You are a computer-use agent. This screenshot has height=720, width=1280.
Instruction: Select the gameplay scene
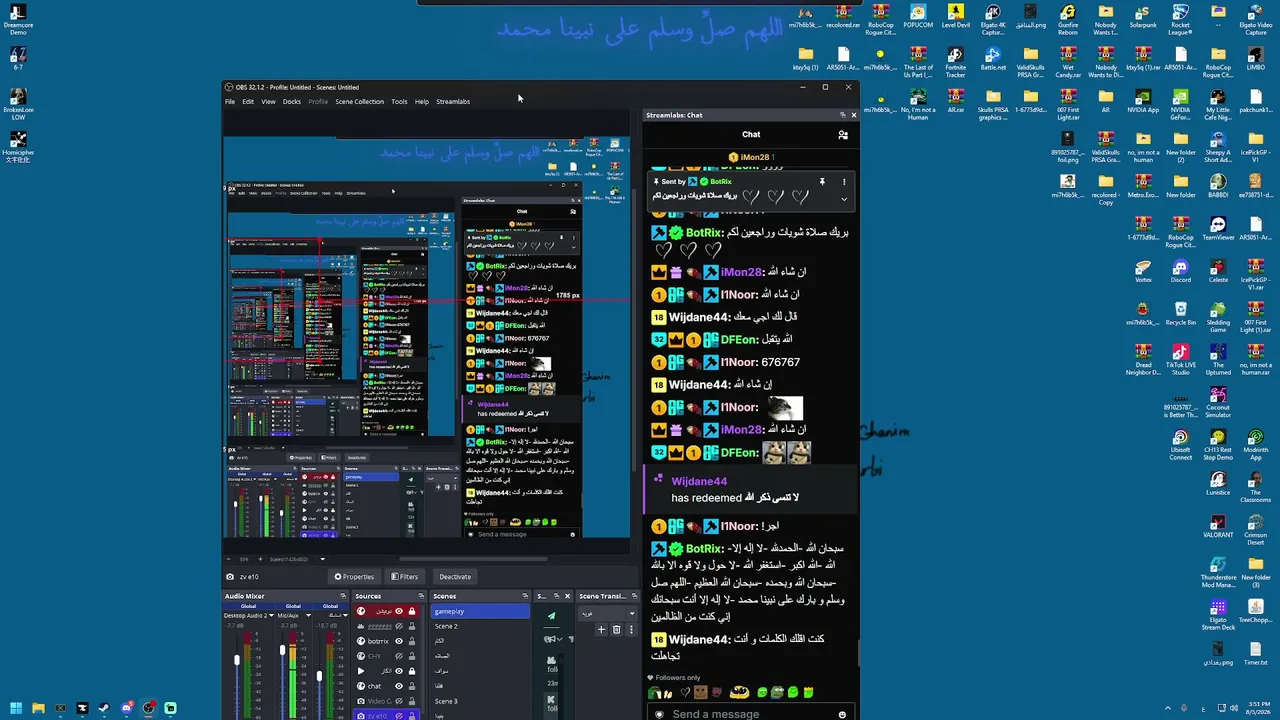479,611
